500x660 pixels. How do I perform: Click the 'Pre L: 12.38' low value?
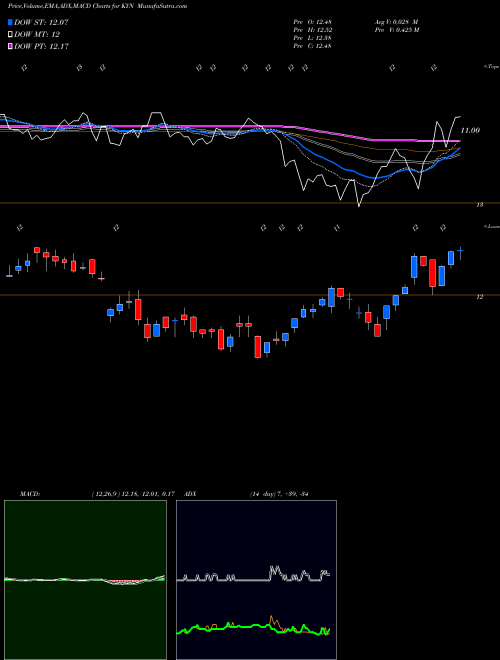tap(312, 38)
